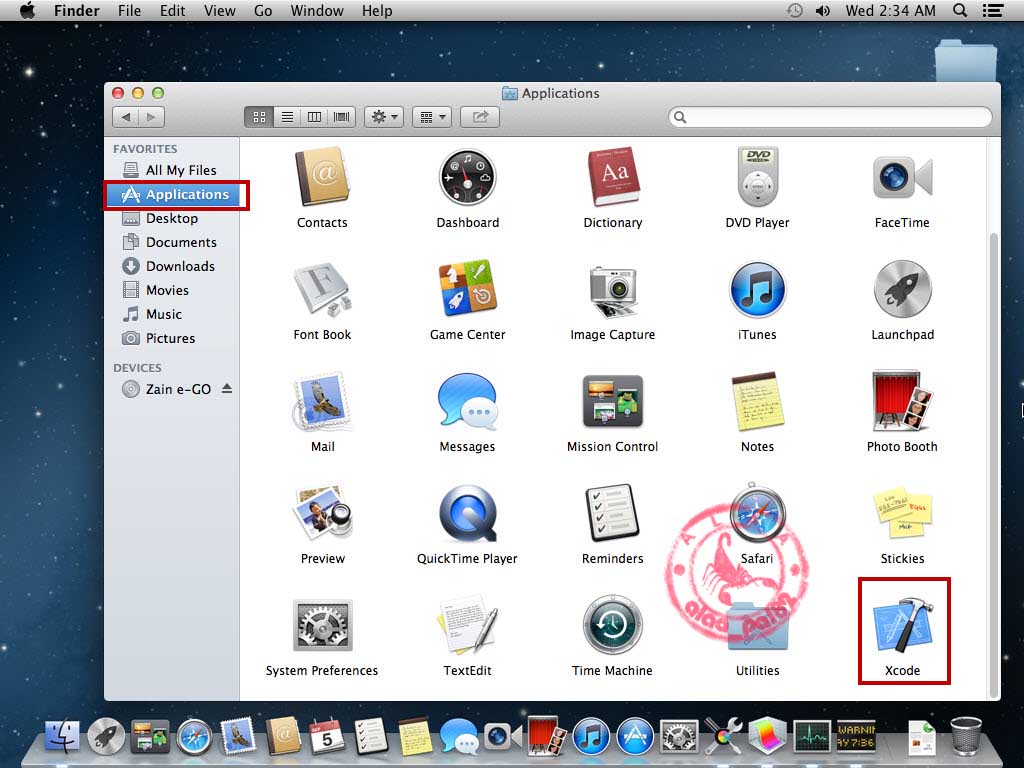The width and height of the screenshot is (1024, 768).
Task: Open Desktop in the sidebar
Action: pos(171,218)
